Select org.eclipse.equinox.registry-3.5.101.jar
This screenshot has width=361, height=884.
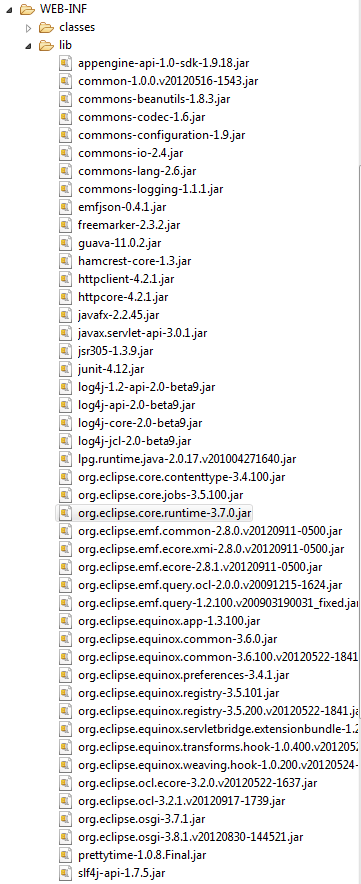pos(178,693)
